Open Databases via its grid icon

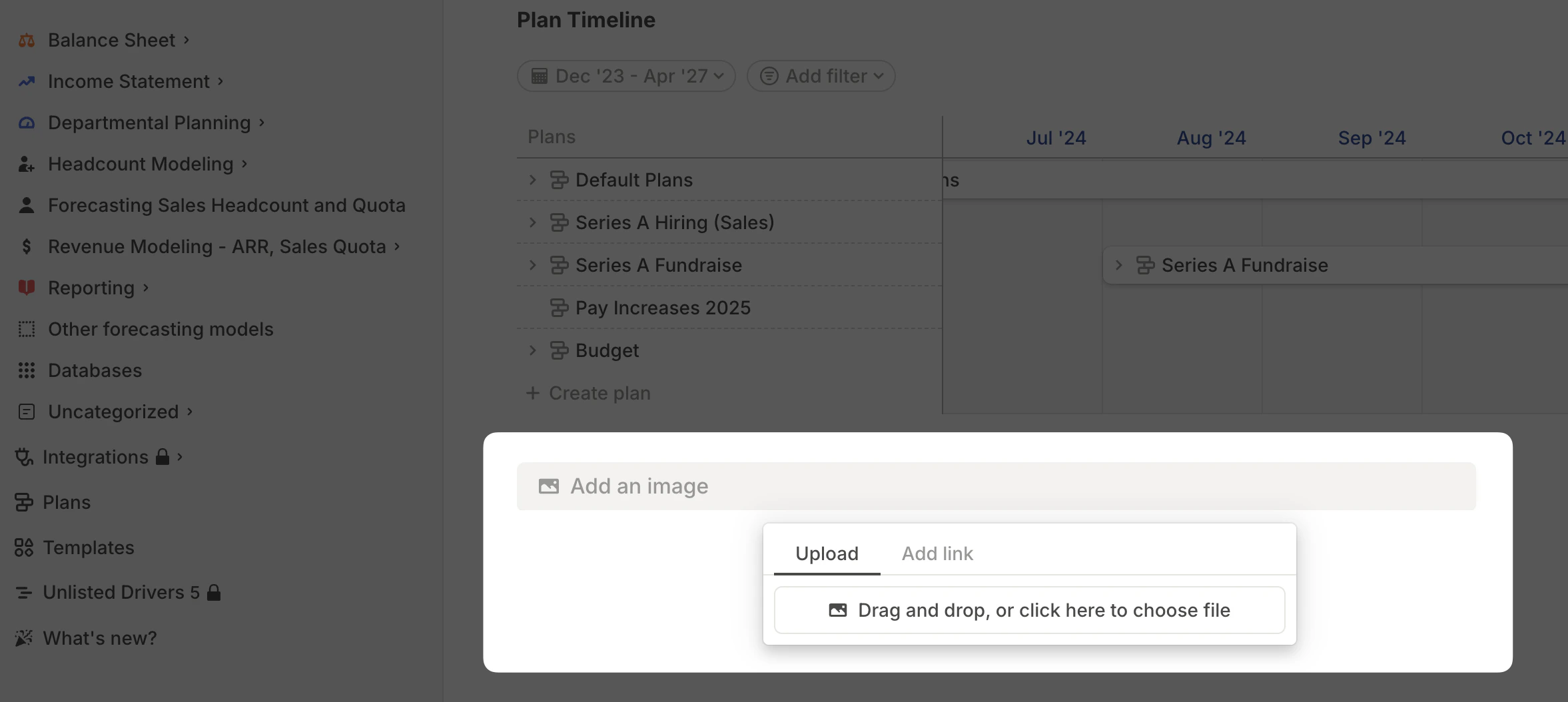(x=26, y=370)
